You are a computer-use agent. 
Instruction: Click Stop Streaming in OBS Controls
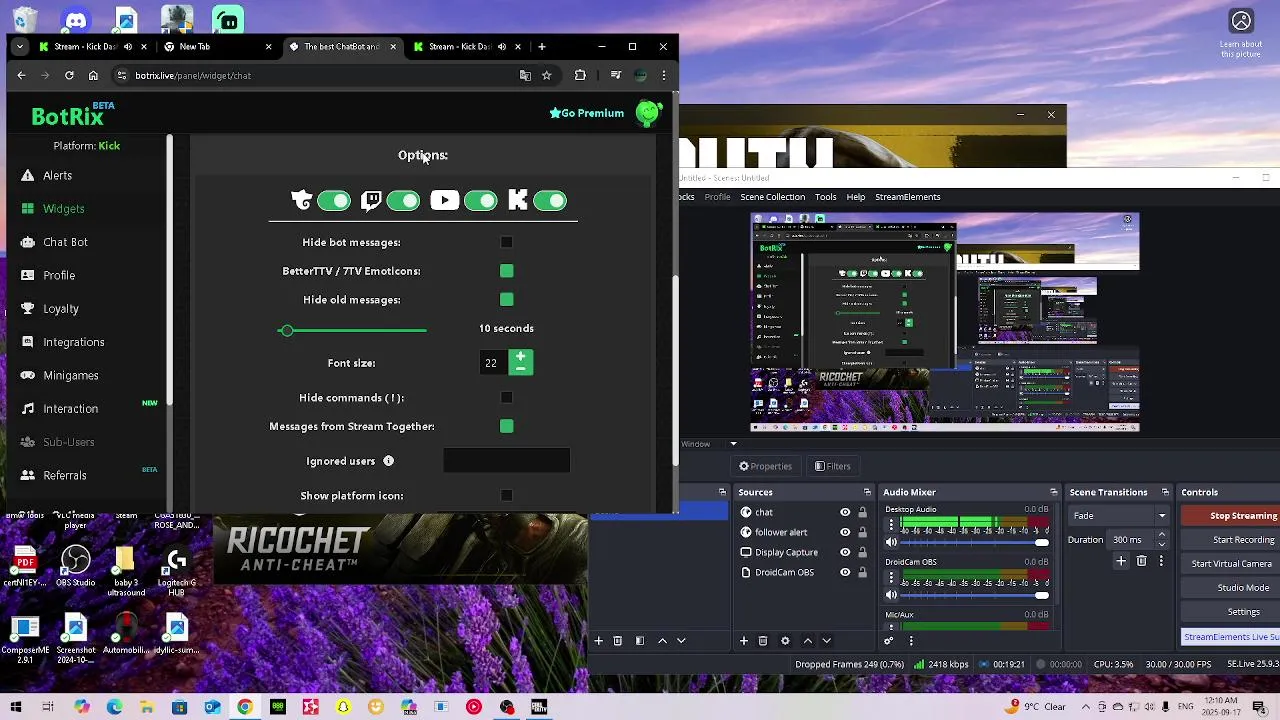point(1230,516)
